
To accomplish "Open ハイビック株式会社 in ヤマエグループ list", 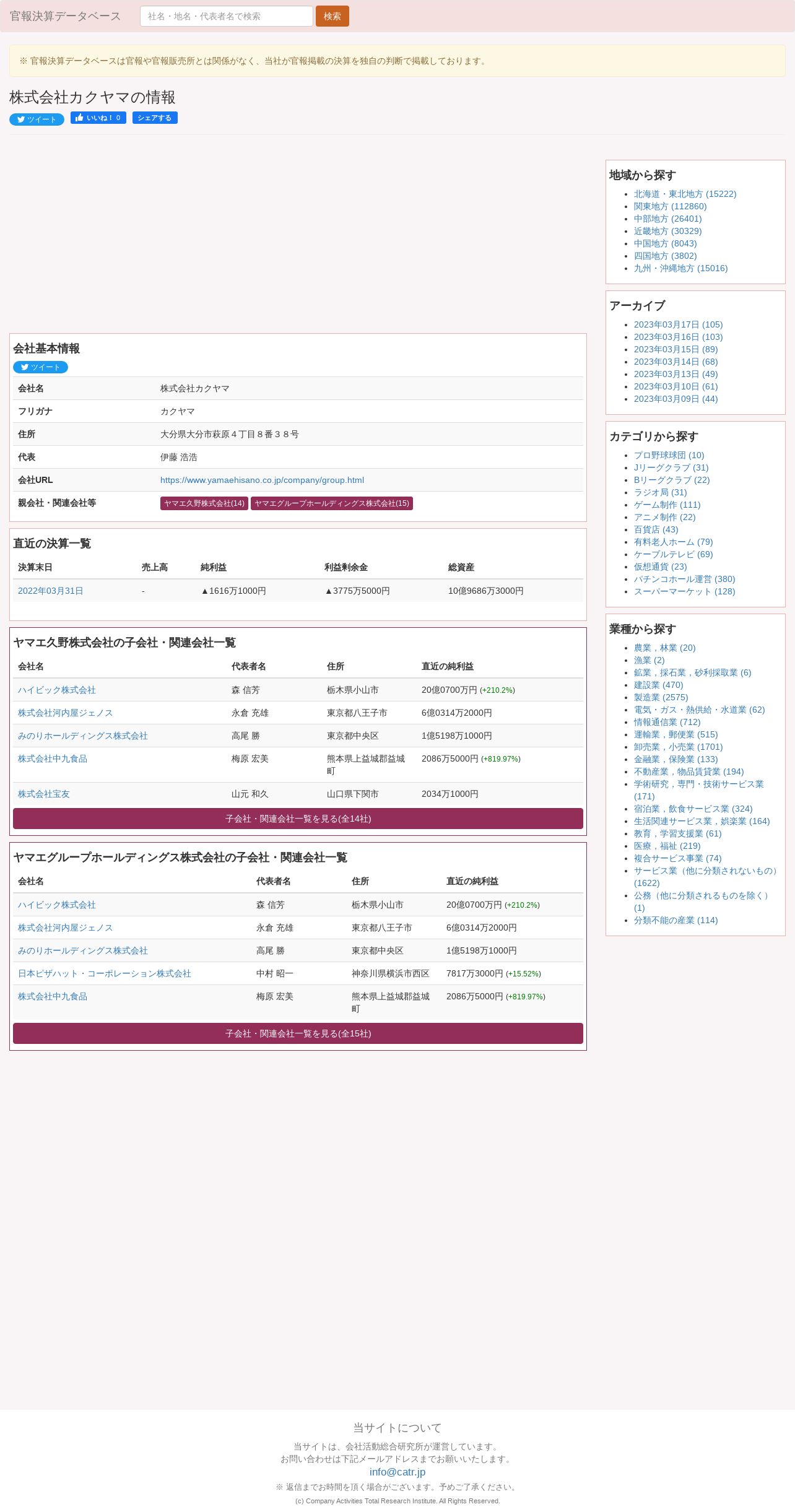I will tap(57, 905).
